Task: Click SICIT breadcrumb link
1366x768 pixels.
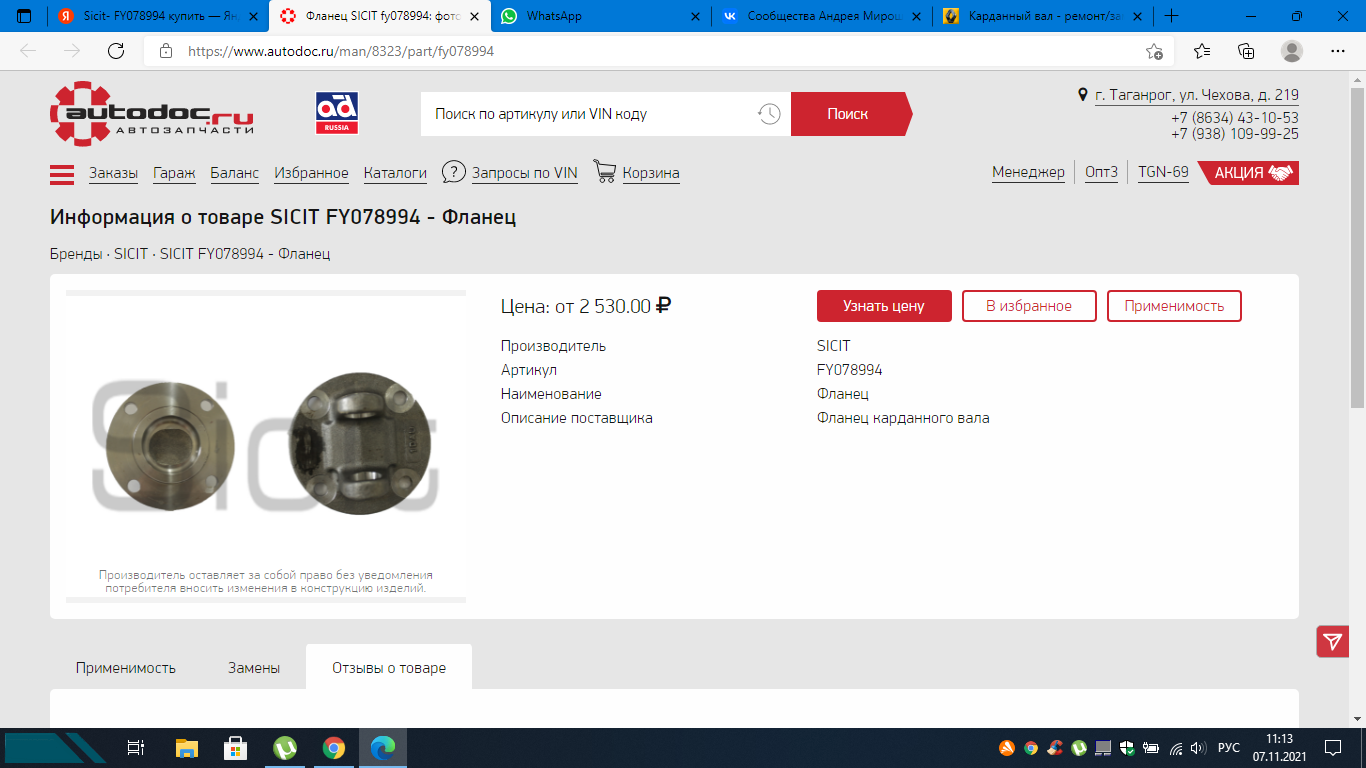Action: [131, 254]
